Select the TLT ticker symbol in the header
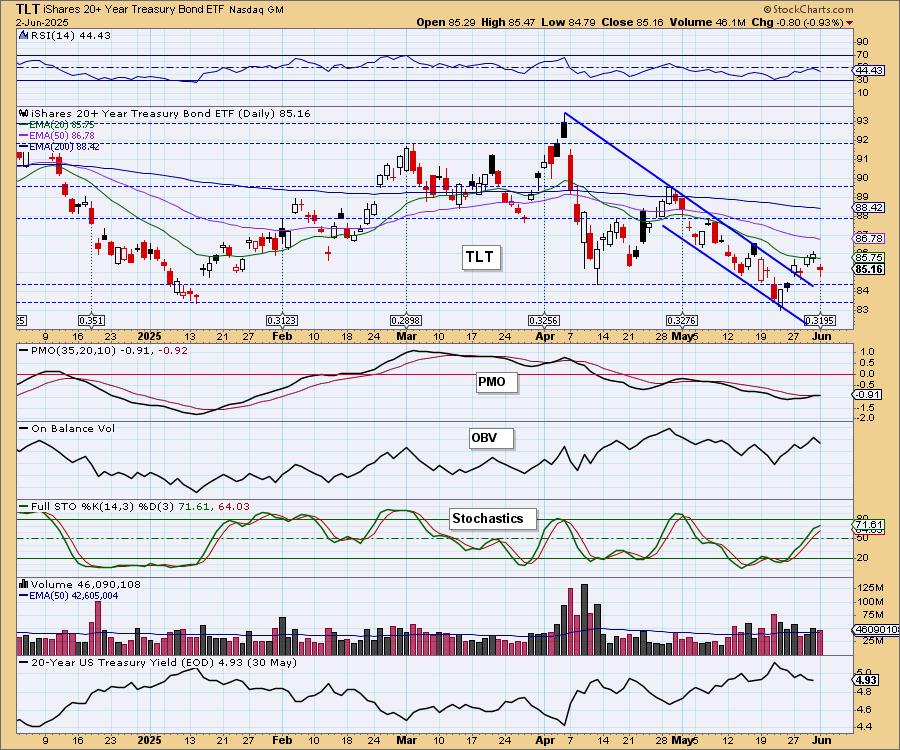The height and width of the screenshot is (750, 900). [x=27, y=9]
